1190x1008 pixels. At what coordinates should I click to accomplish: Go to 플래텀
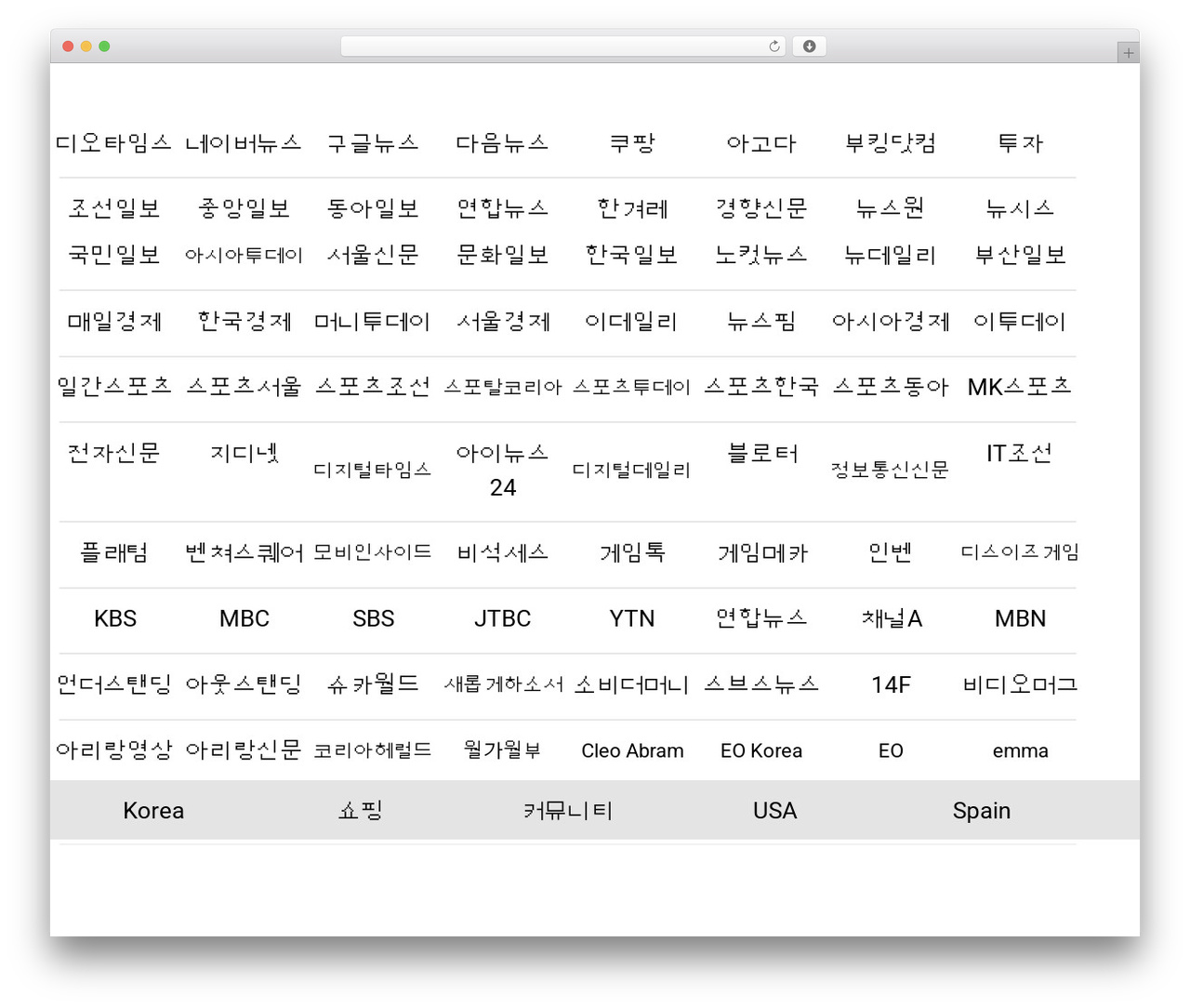pos(114,552)
